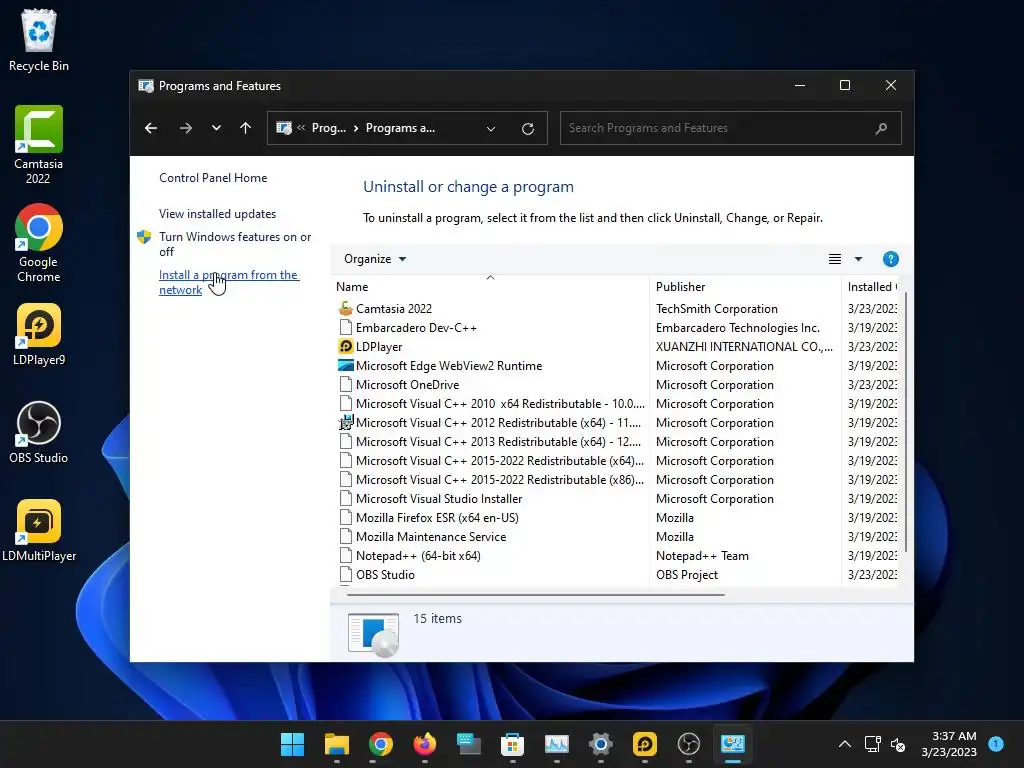
Task: Select Visual C++ 2015-2022 Redistributable (x86)
Action: [x=500, y=479]
